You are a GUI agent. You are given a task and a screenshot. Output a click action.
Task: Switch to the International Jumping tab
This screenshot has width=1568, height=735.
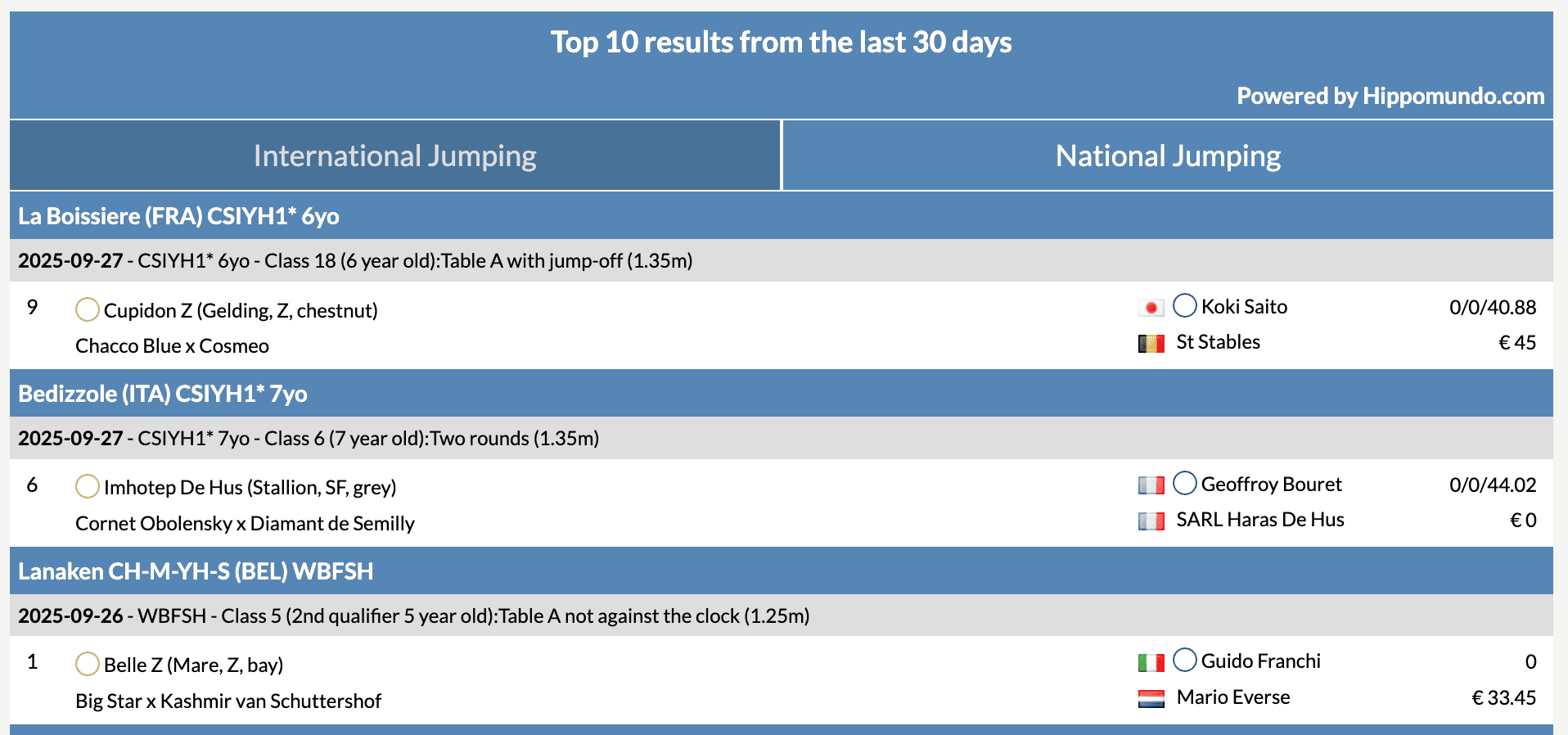point(394,156)
